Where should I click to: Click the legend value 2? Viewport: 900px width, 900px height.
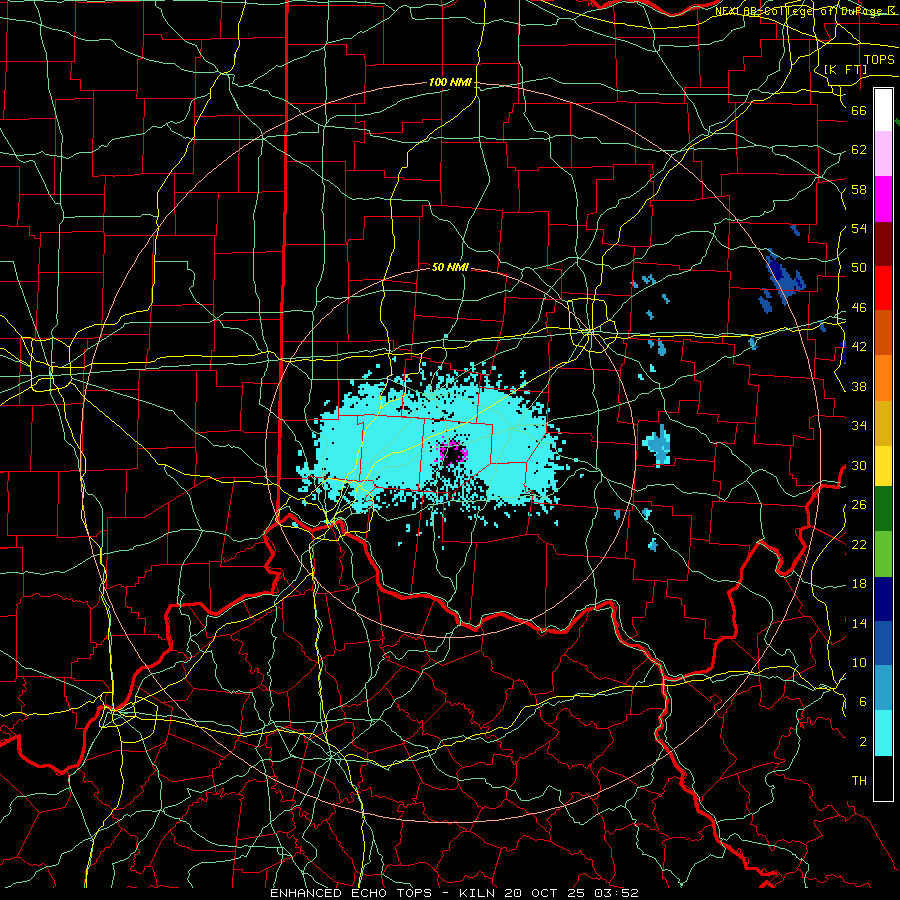click(x=863, y=742)
